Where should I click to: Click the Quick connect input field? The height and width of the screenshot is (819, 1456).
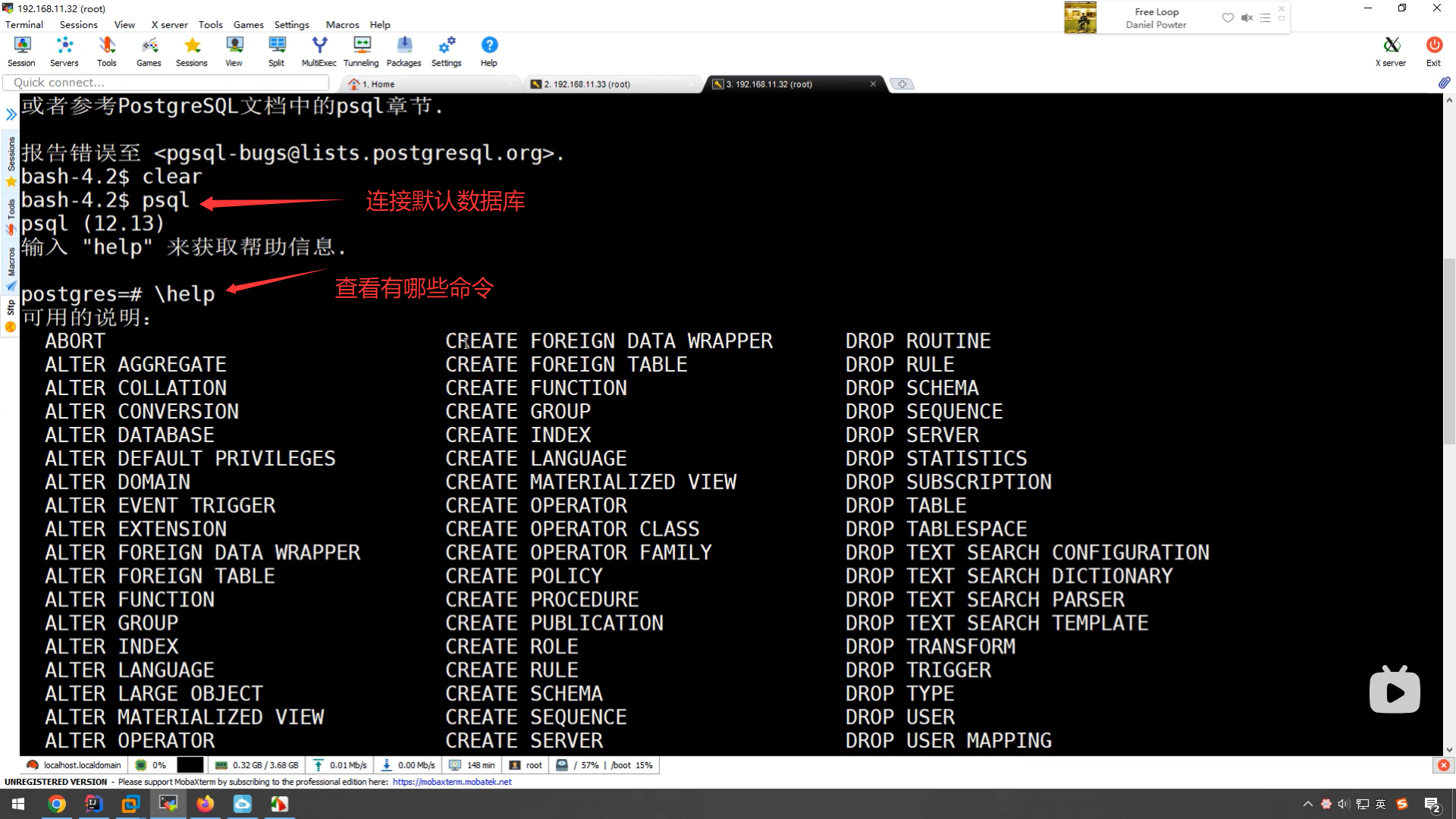167,83
